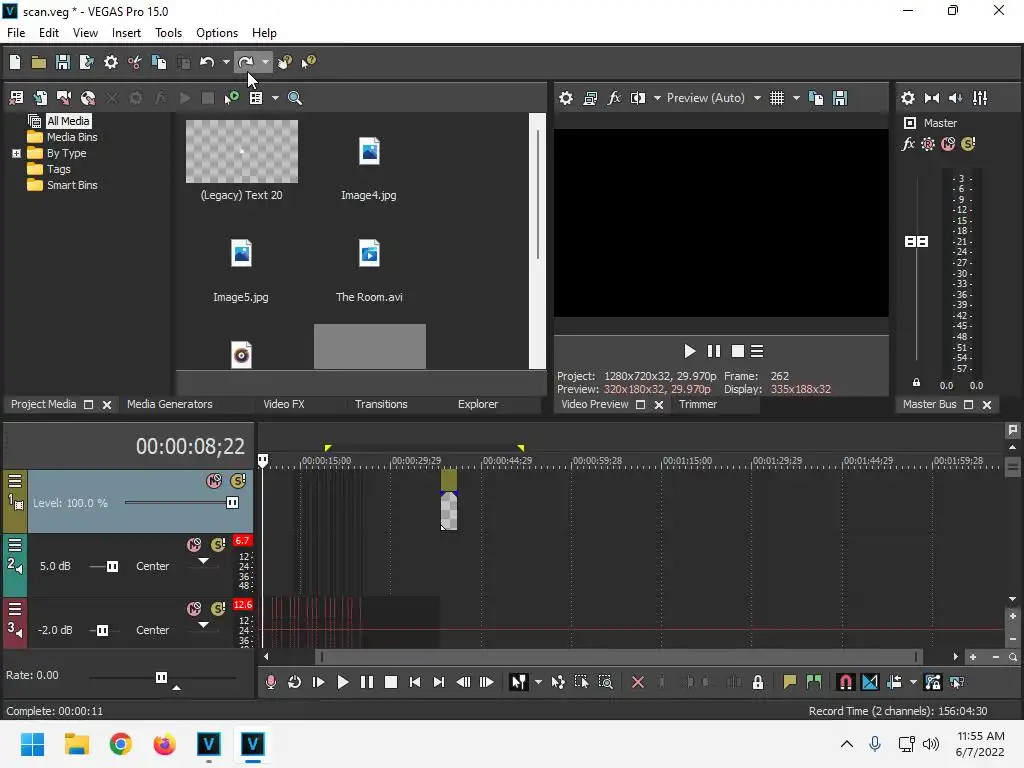Click track 1 Level slider handle

(x=232, y=503)
